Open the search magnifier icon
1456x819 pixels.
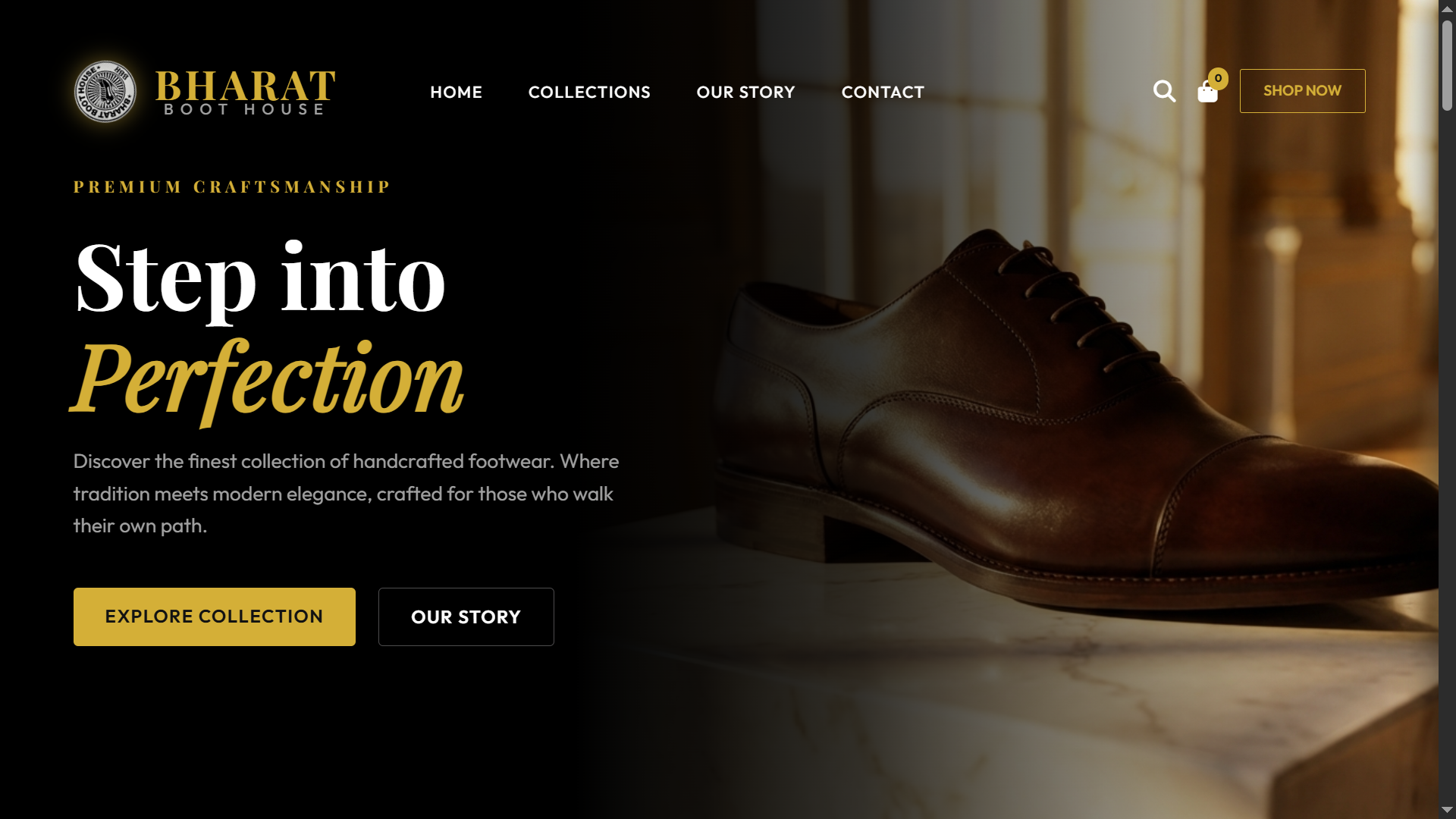coord(1164,91)
